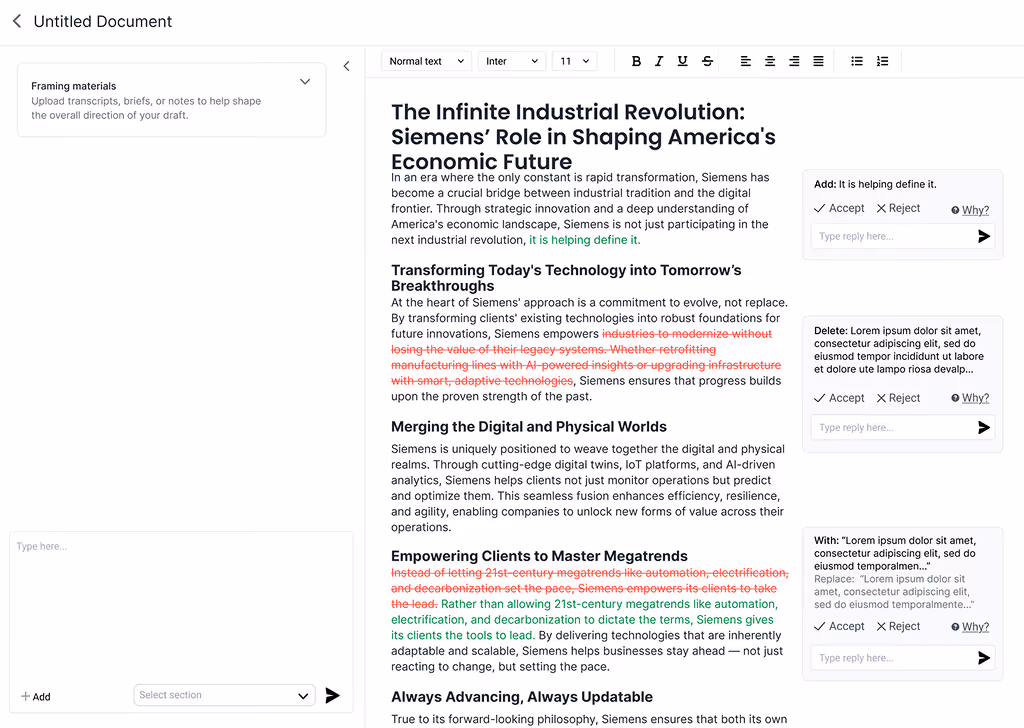
Task: Toggle underline formatting
Action: (682, 61)
